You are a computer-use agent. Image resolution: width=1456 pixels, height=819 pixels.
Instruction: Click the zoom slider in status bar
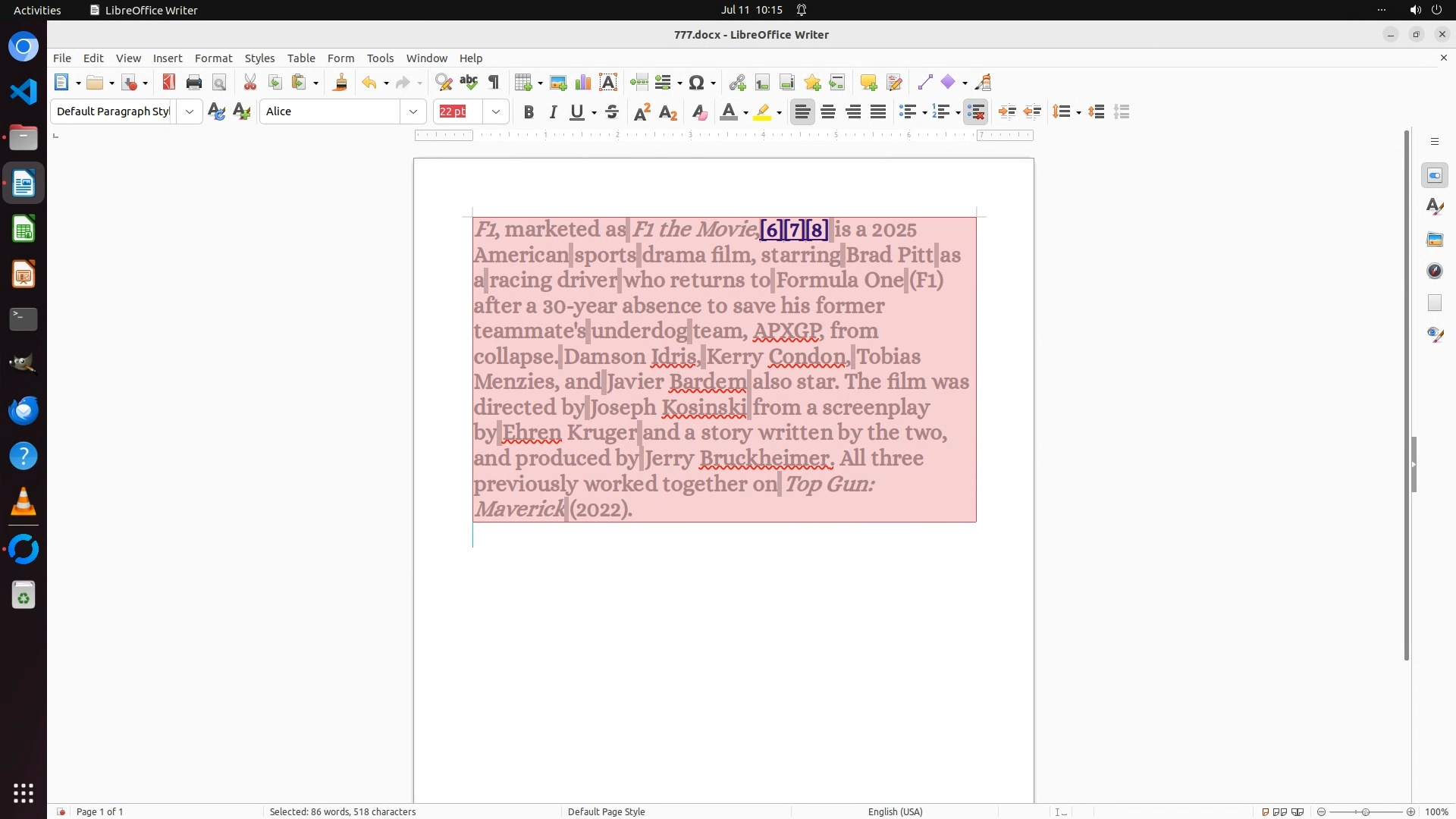pyautogui.click(x=1366, y=811)
